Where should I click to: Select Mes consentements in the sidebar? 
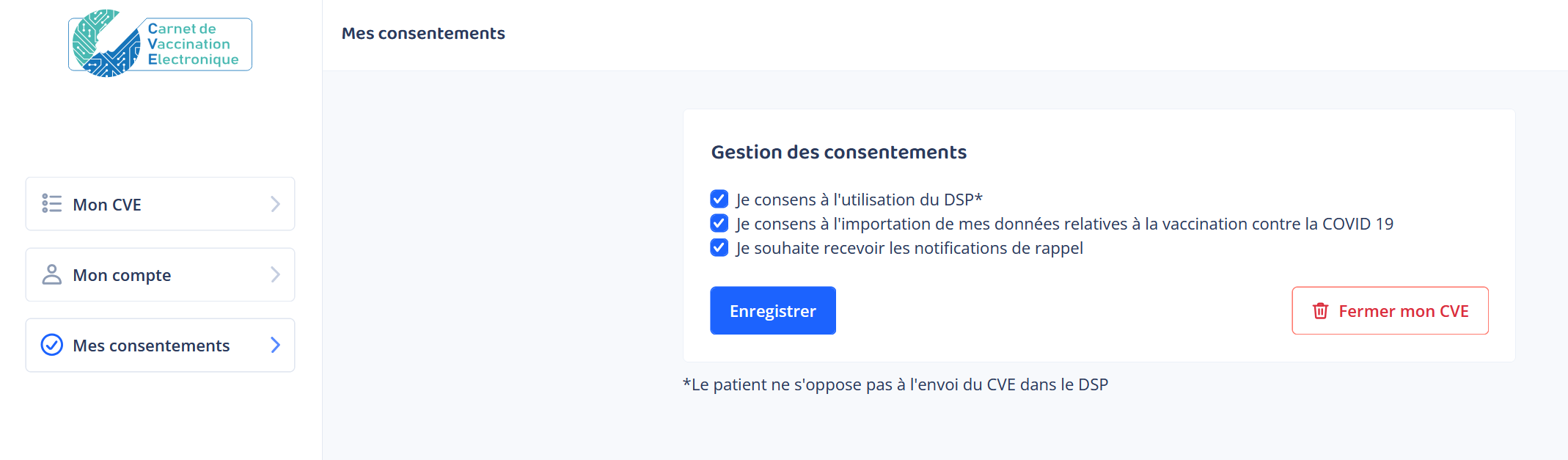[151, 346]
